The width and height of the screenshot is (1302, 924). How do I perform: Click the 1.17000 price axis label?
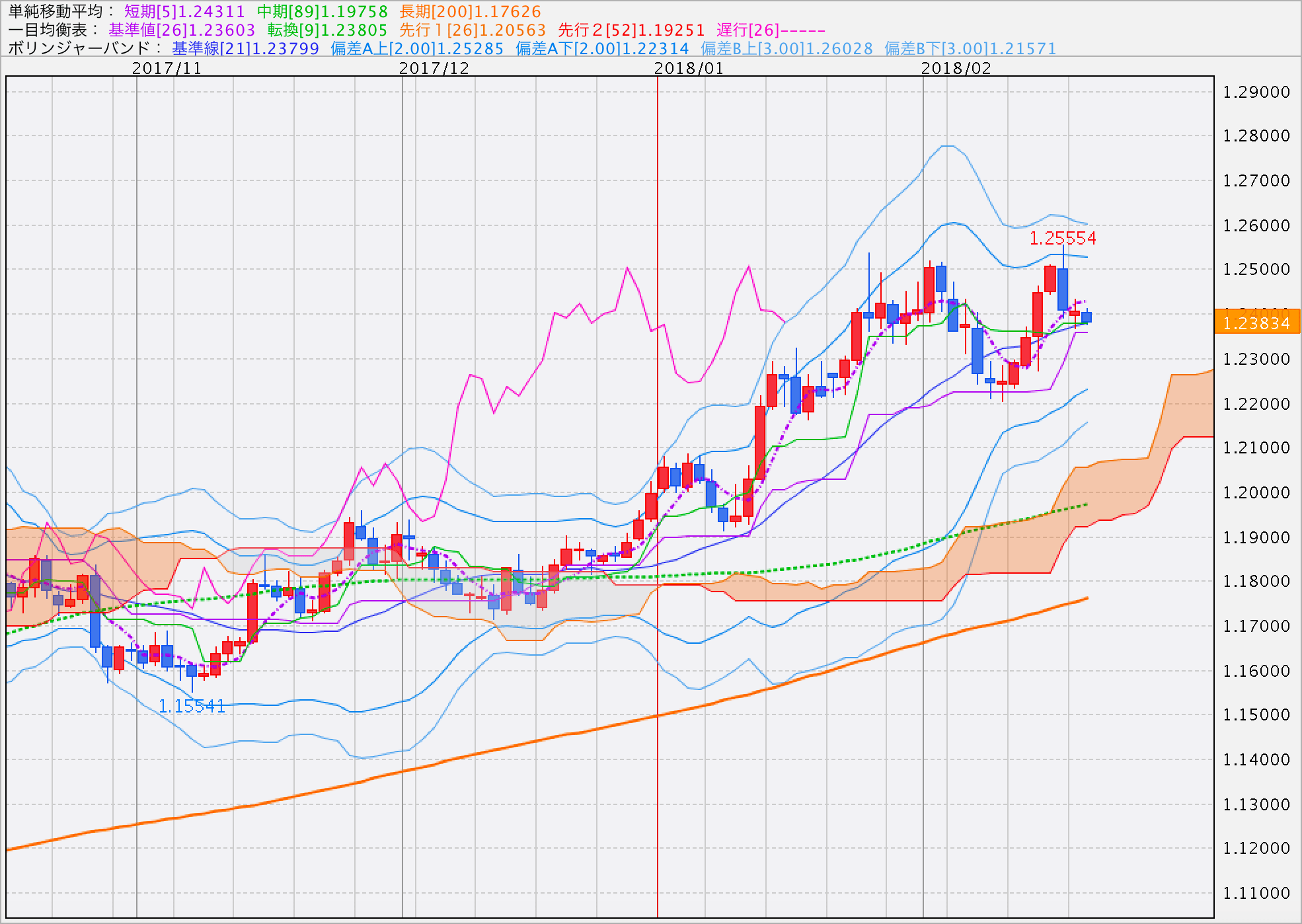(x=1256, y=626)
